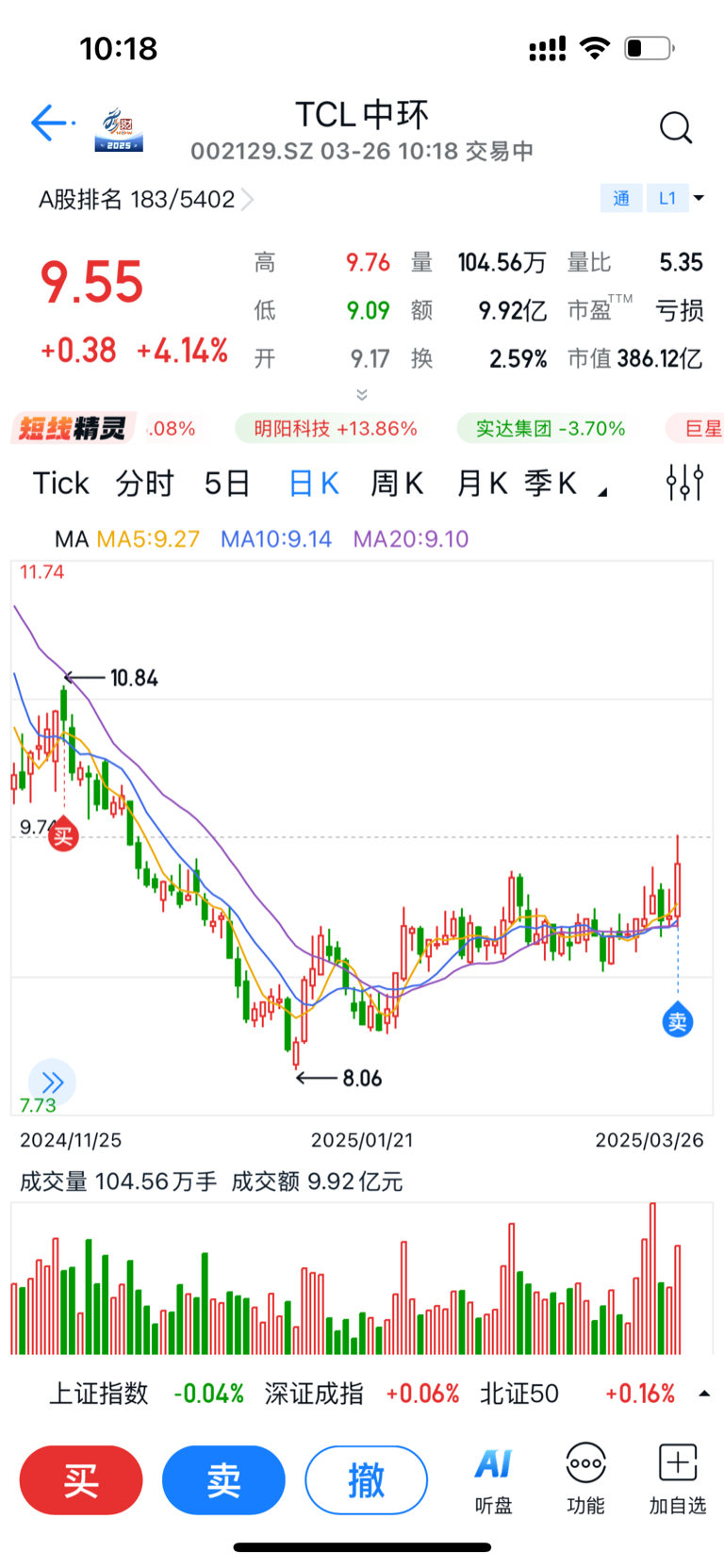Tap MA5:9.27 indicator label

[x=148, y=539]
